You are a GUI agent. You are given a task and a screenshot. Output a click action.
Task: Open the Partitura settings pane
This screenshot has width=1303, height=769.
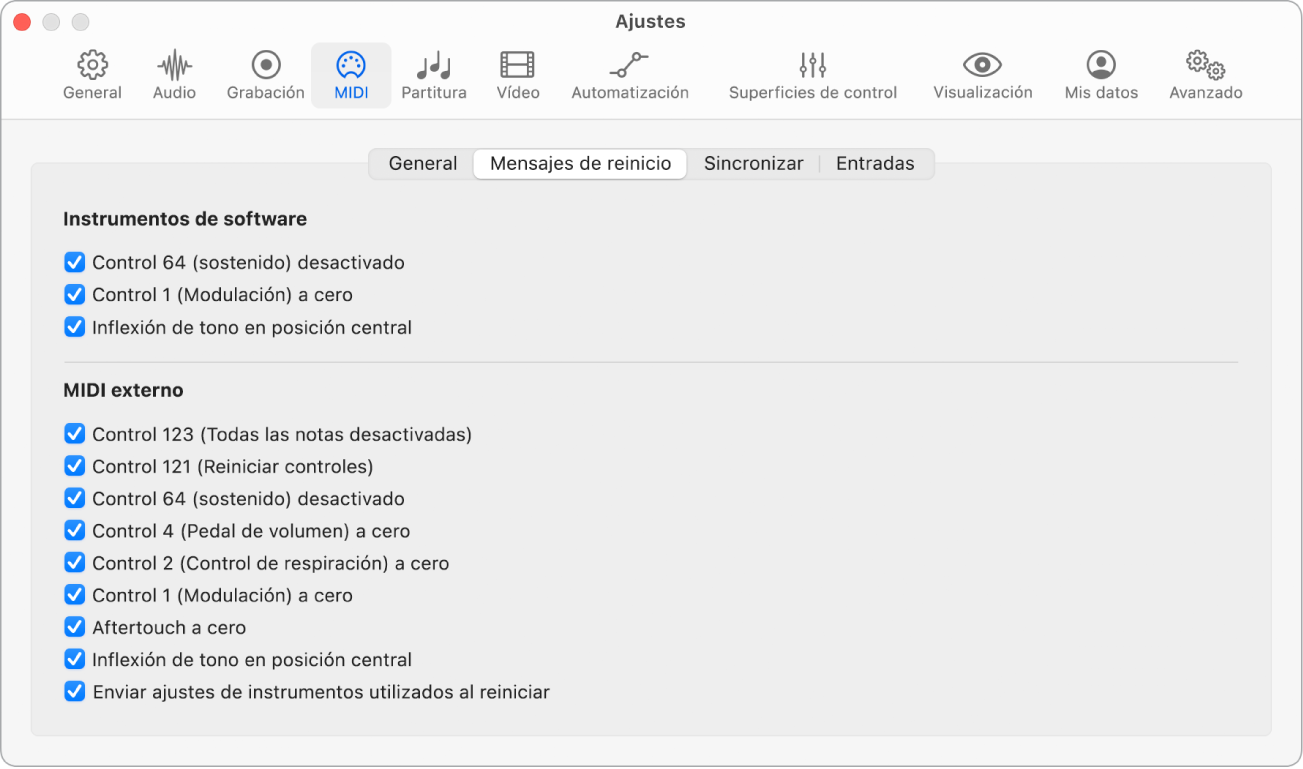(434, 75)
